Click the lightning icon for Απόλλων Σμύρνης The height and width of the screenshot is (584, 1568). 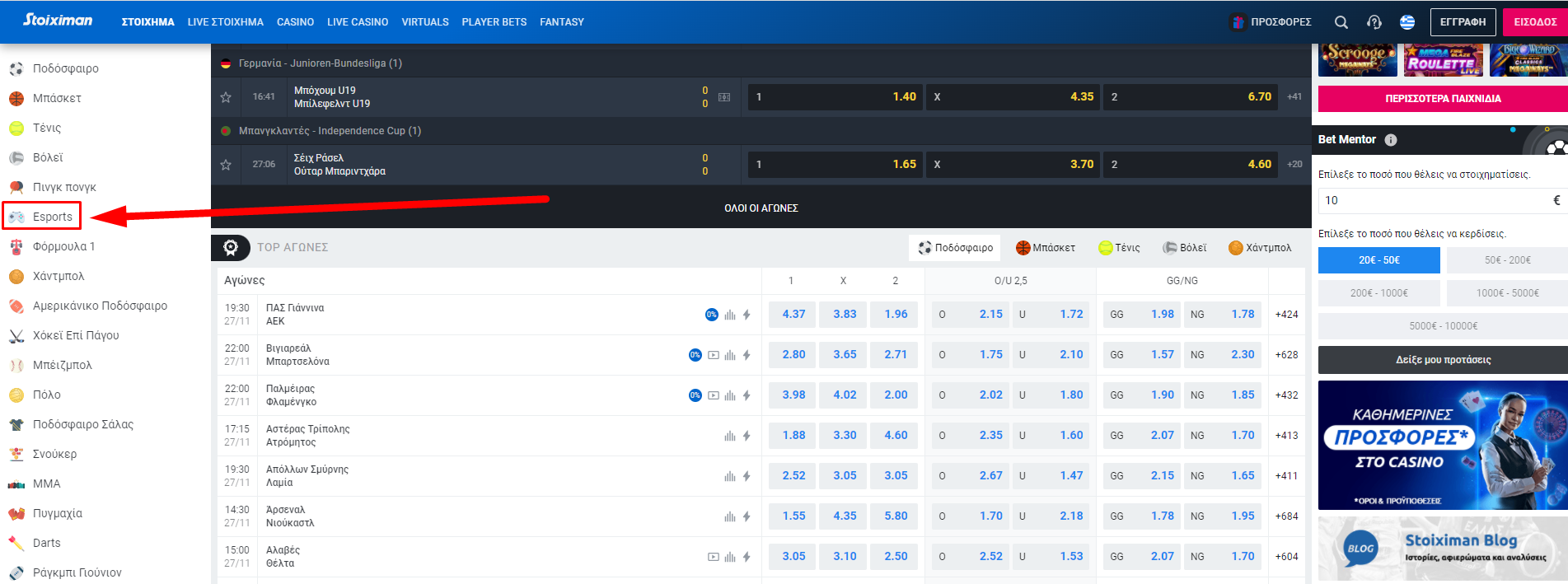tap(747, 476)
